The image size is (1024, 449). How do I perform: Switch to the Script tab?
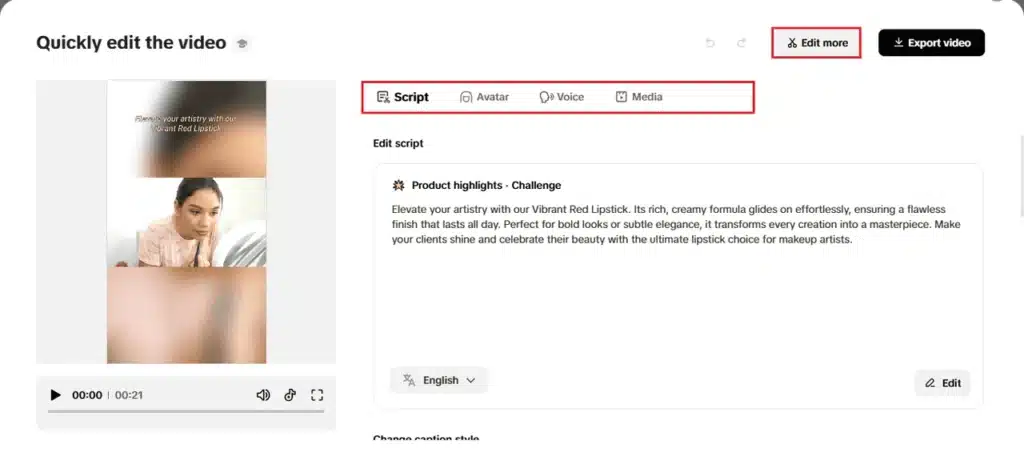point(402,97)
